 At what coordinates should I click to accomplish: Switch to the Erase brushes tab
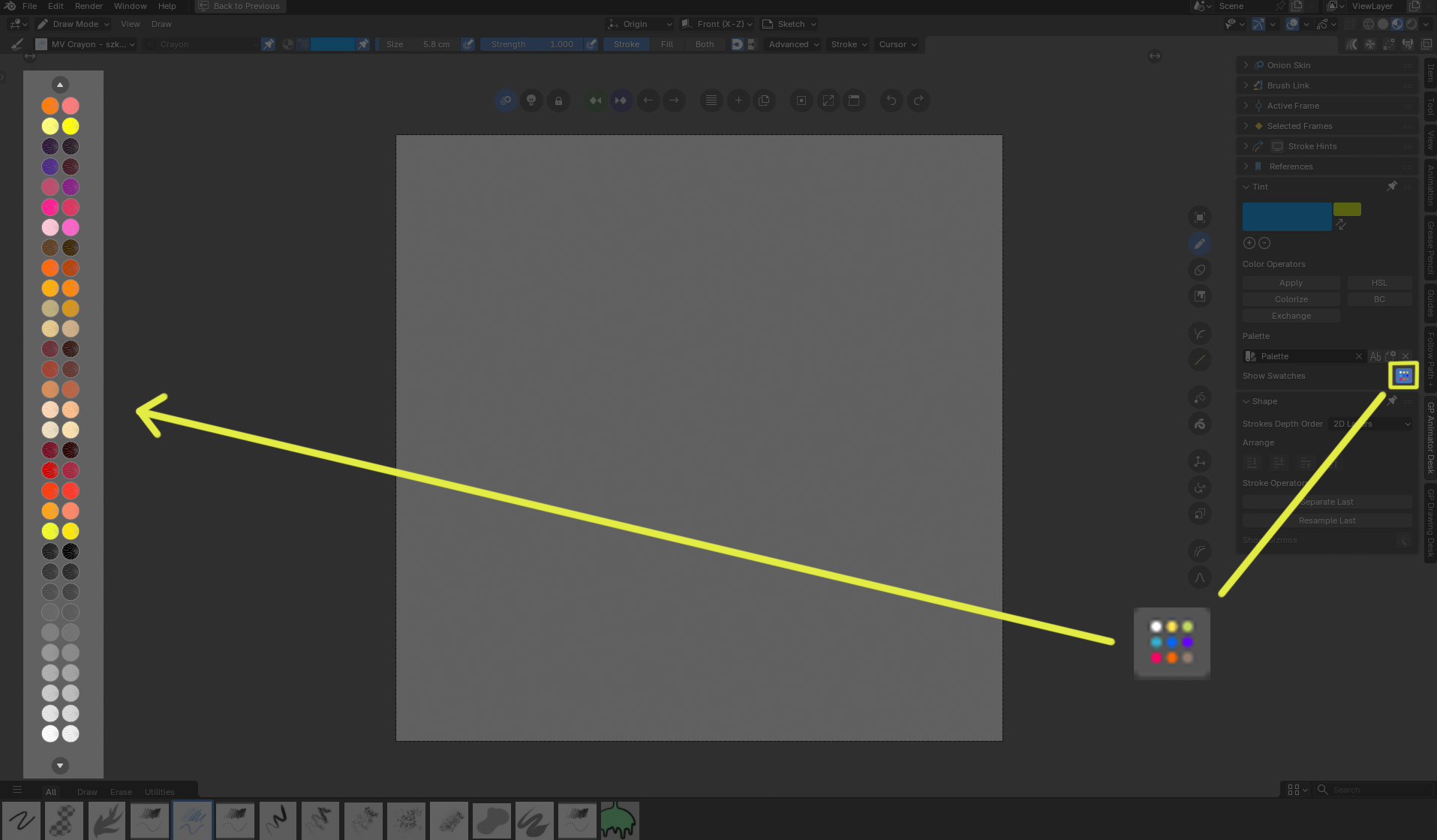tap(121, 791)
